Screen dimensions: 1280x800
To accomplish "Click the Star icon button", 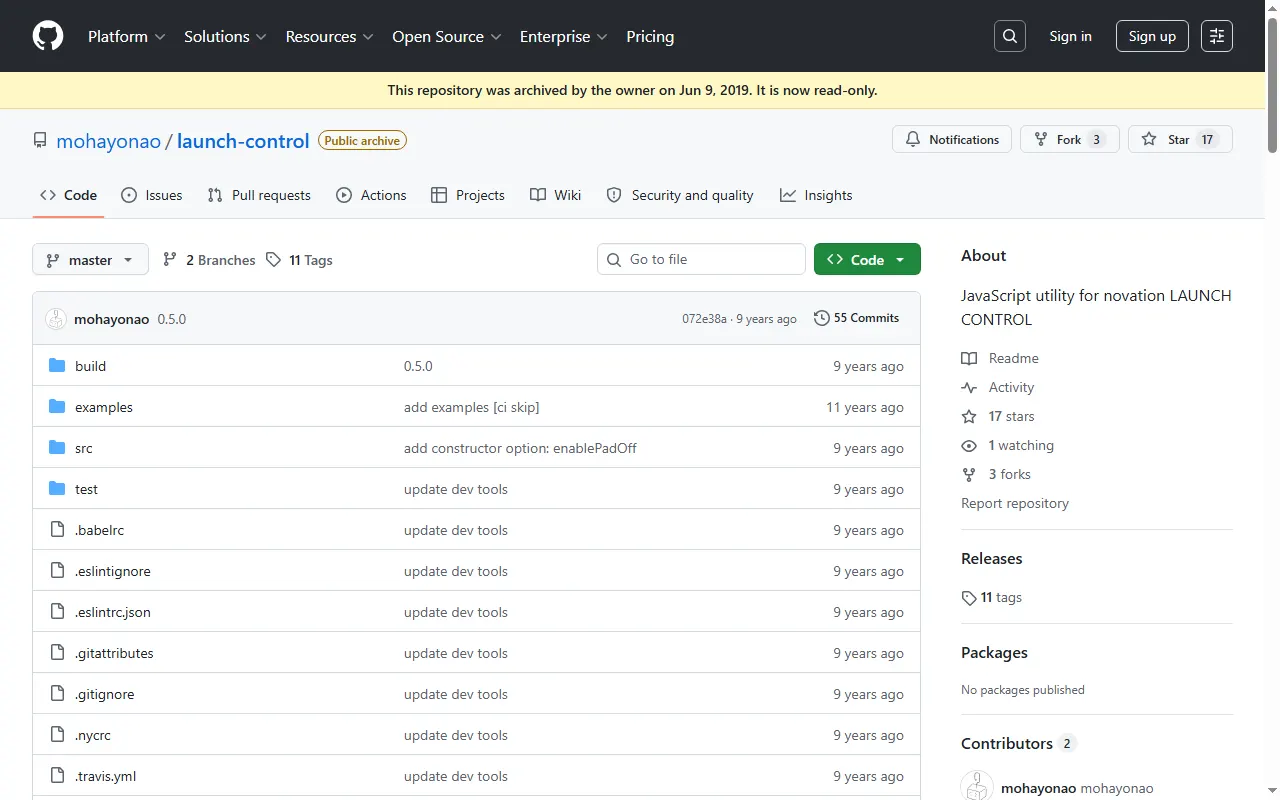I will pos(1180,140).
